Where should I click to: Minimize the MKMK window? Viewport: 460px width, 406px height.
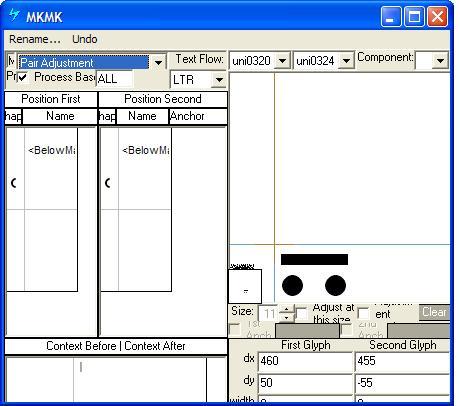[x=391, y=16]
